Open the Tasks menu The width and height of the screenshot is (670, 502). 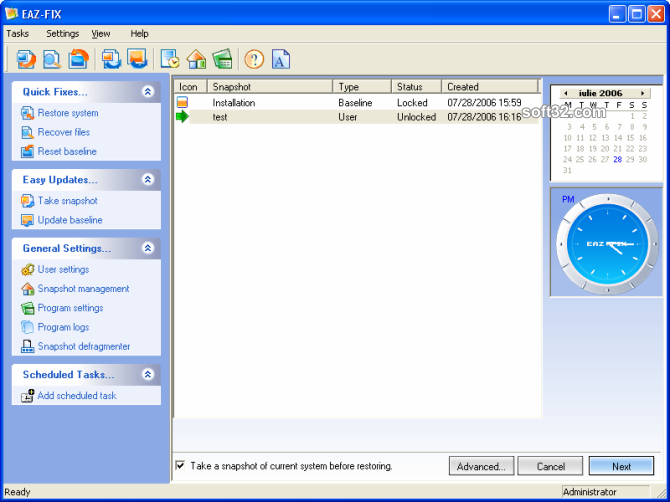(18, 33)
